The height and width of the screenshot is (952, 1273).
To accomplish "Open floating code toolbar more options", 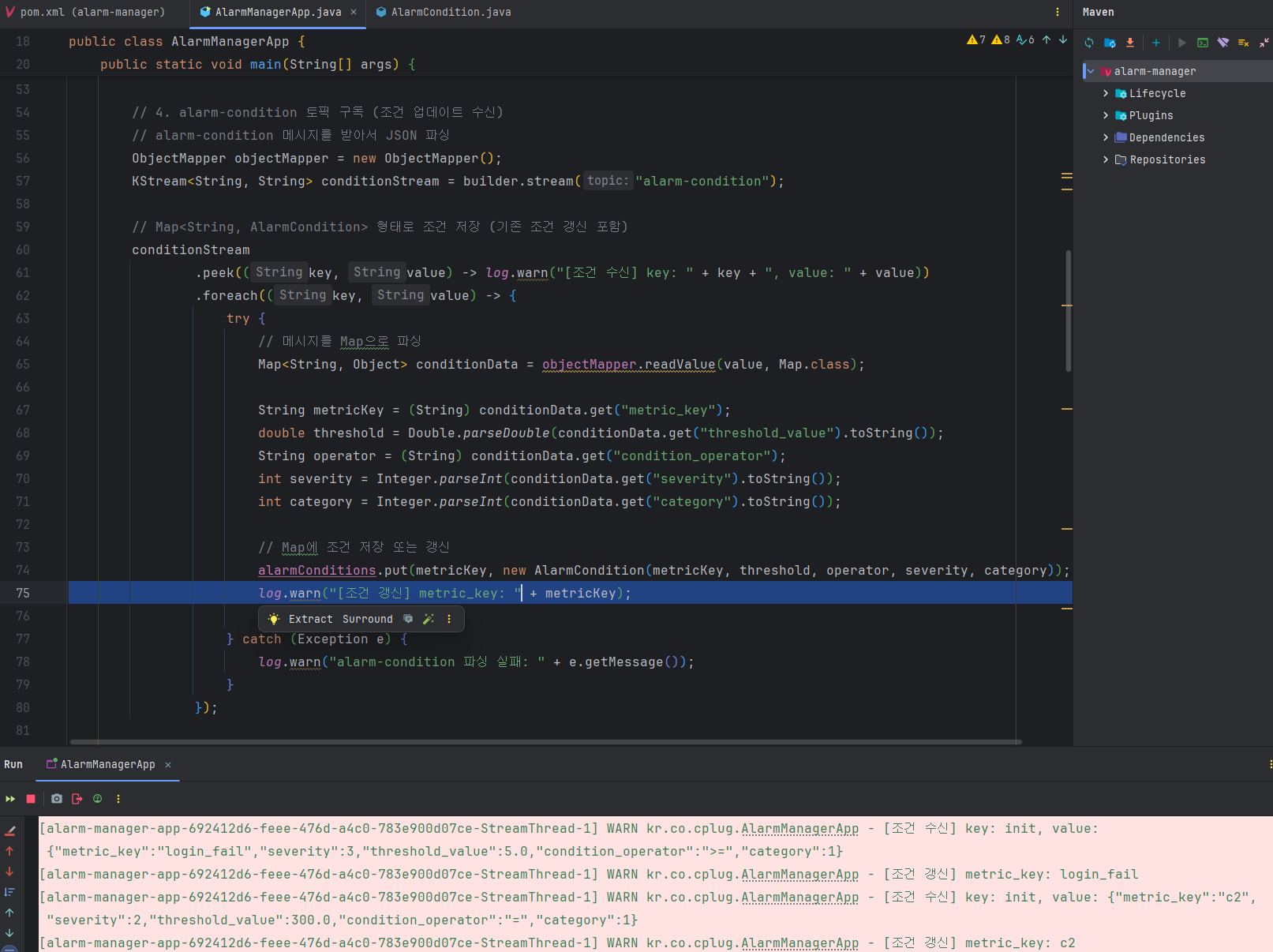I will (x=449, y=619).
